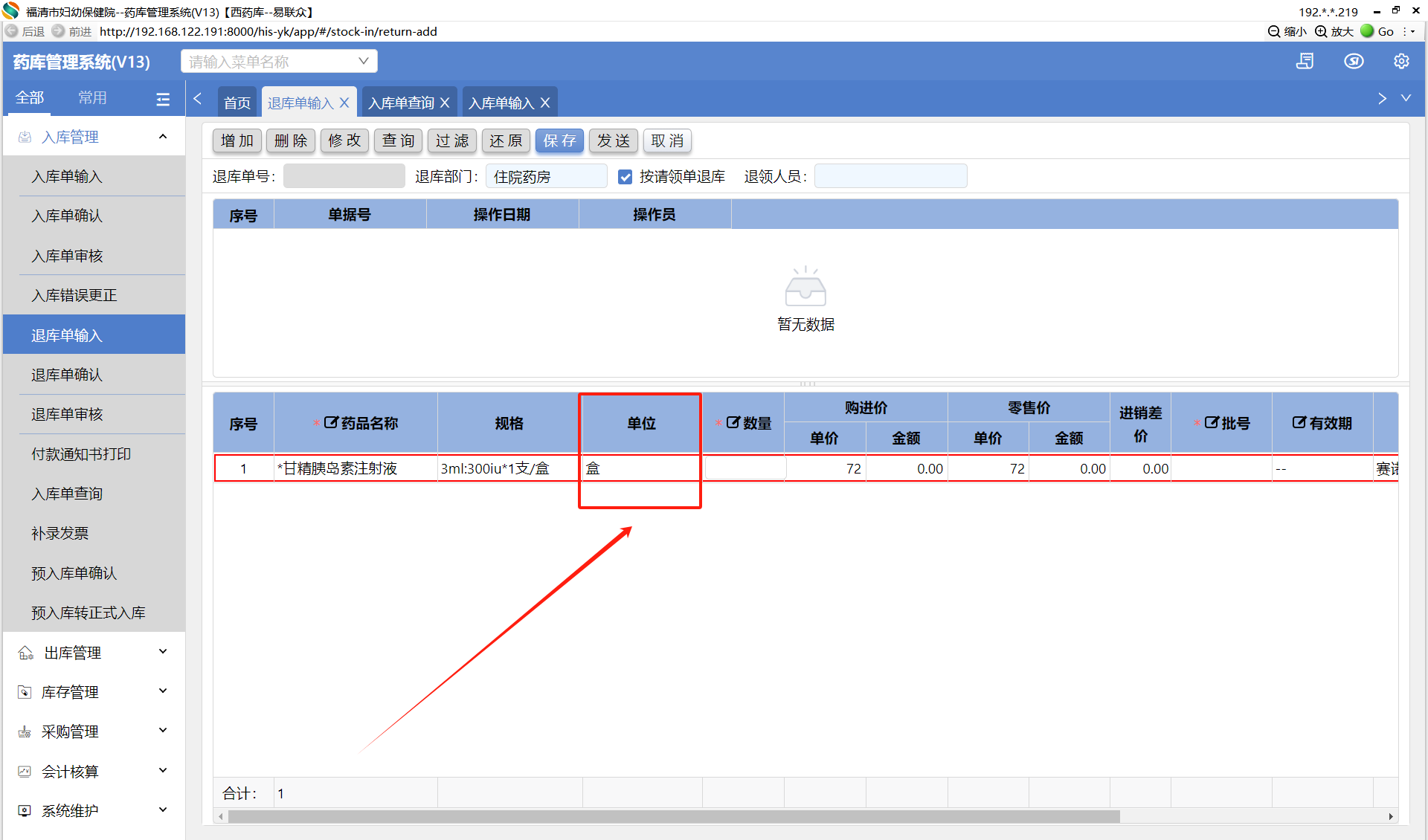The image size is (1428, 840).
Task: Open the menu name search dropdown
Action: 363,61
